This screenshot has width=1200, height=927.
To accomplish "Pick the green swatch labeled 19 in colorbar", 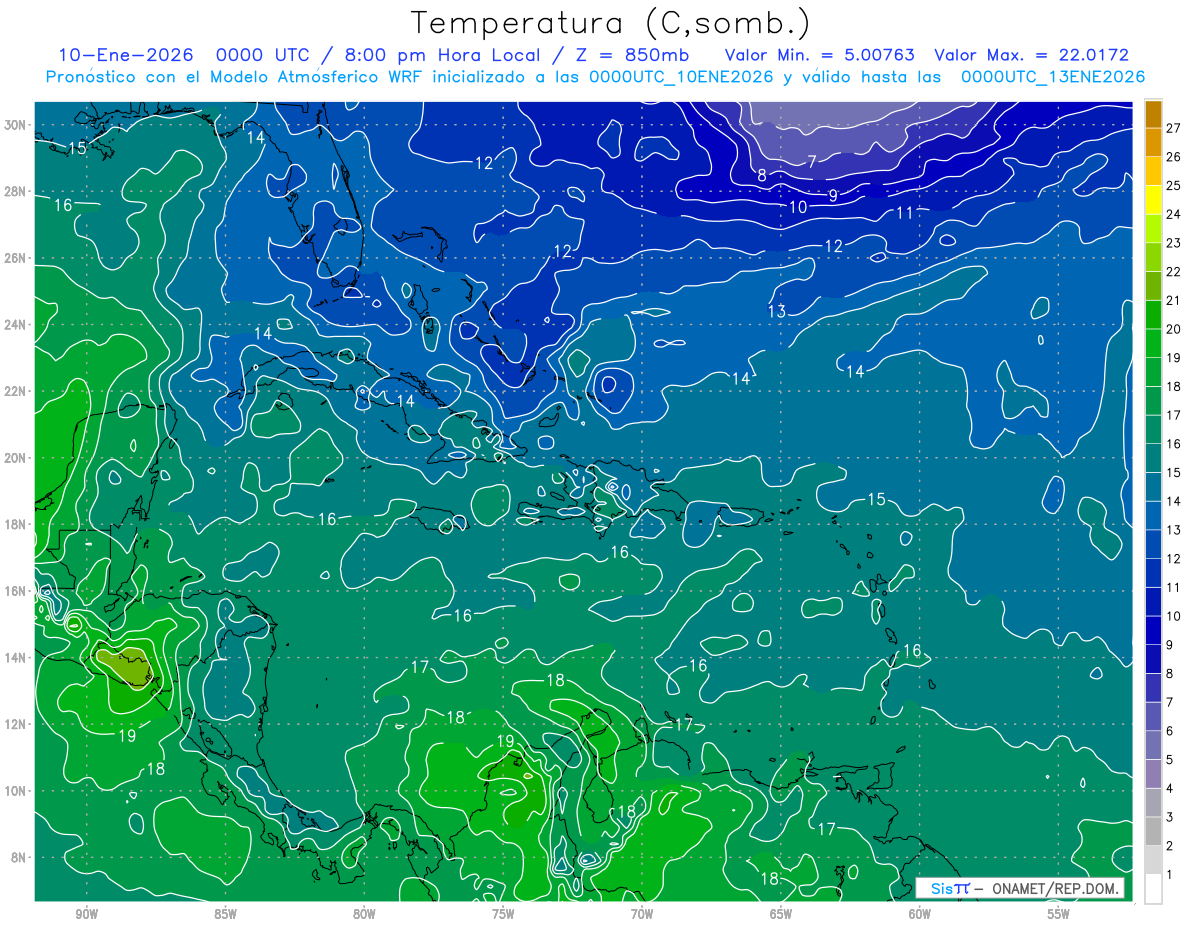I will 1154,343.
